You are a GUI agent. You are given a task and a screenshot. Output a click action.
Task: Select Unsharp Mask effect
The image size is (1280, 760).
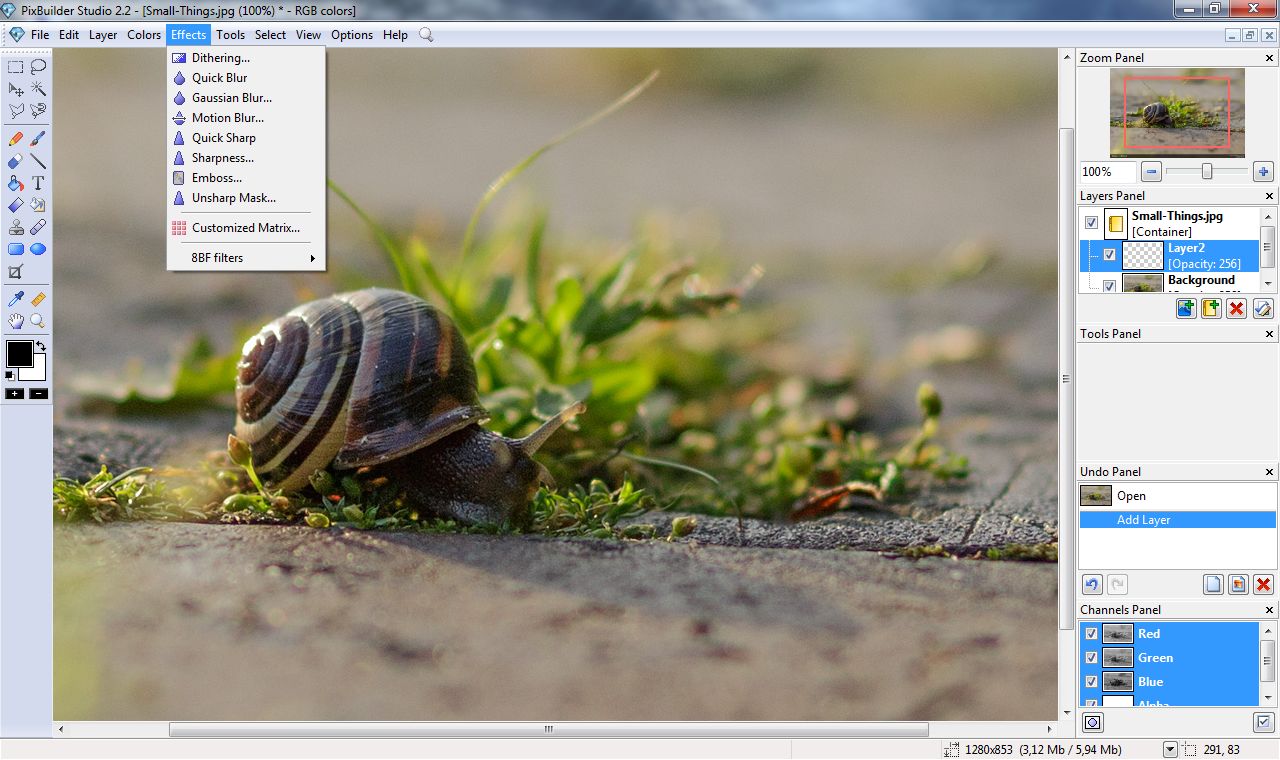[246, 197]
